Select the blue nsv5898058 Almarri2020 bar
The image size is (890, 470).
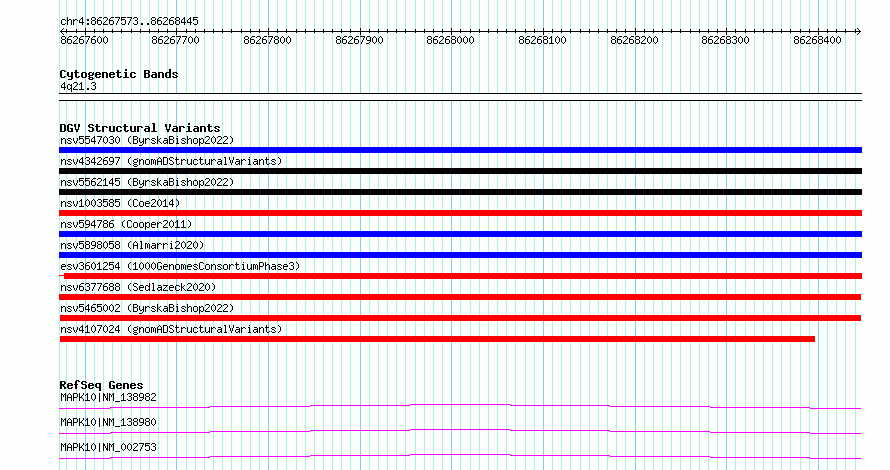point(460,255)
